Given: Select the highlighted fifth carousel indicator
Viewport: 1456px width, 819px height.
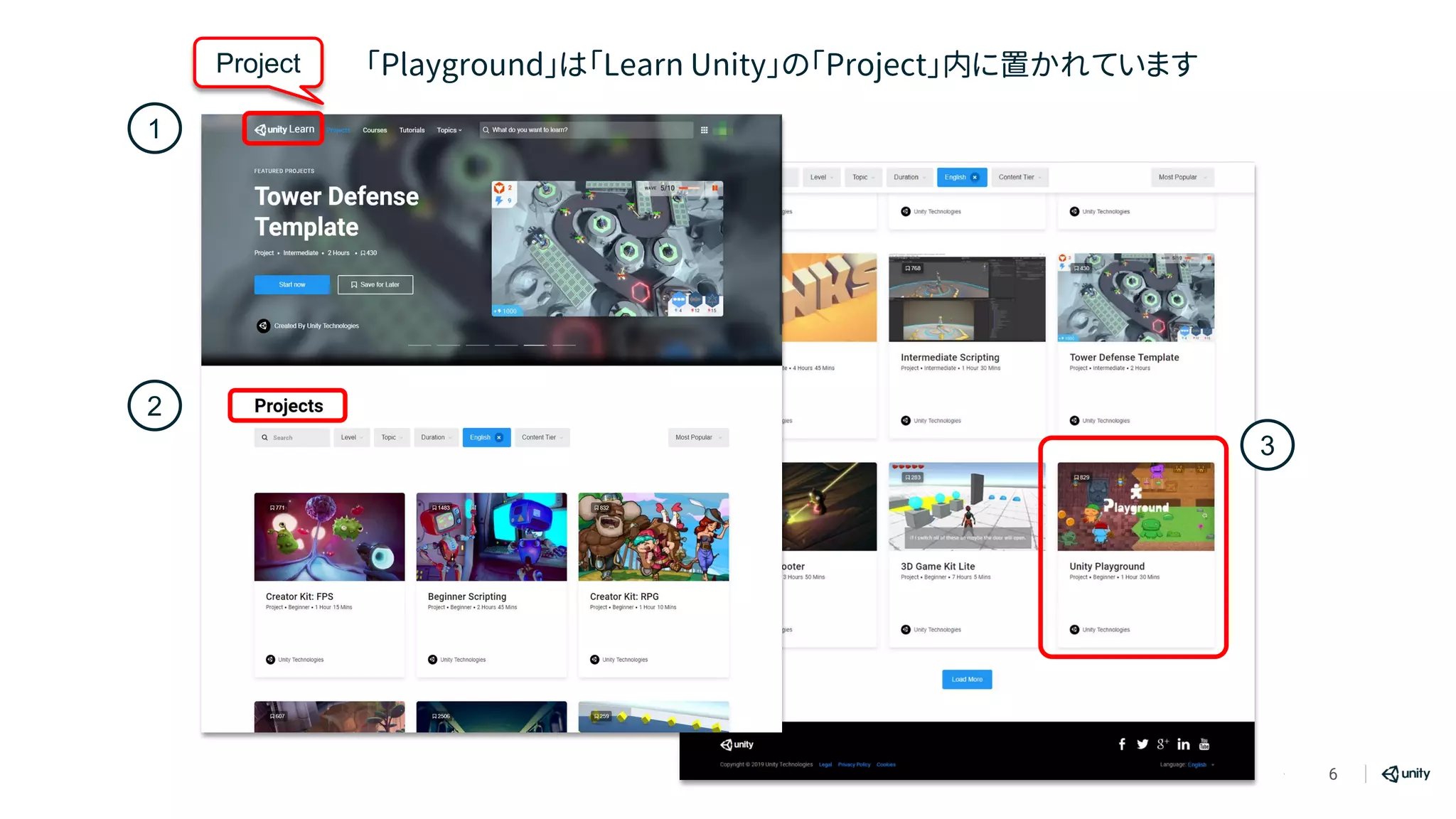Looking at the screenshot, I should [535, 345].
